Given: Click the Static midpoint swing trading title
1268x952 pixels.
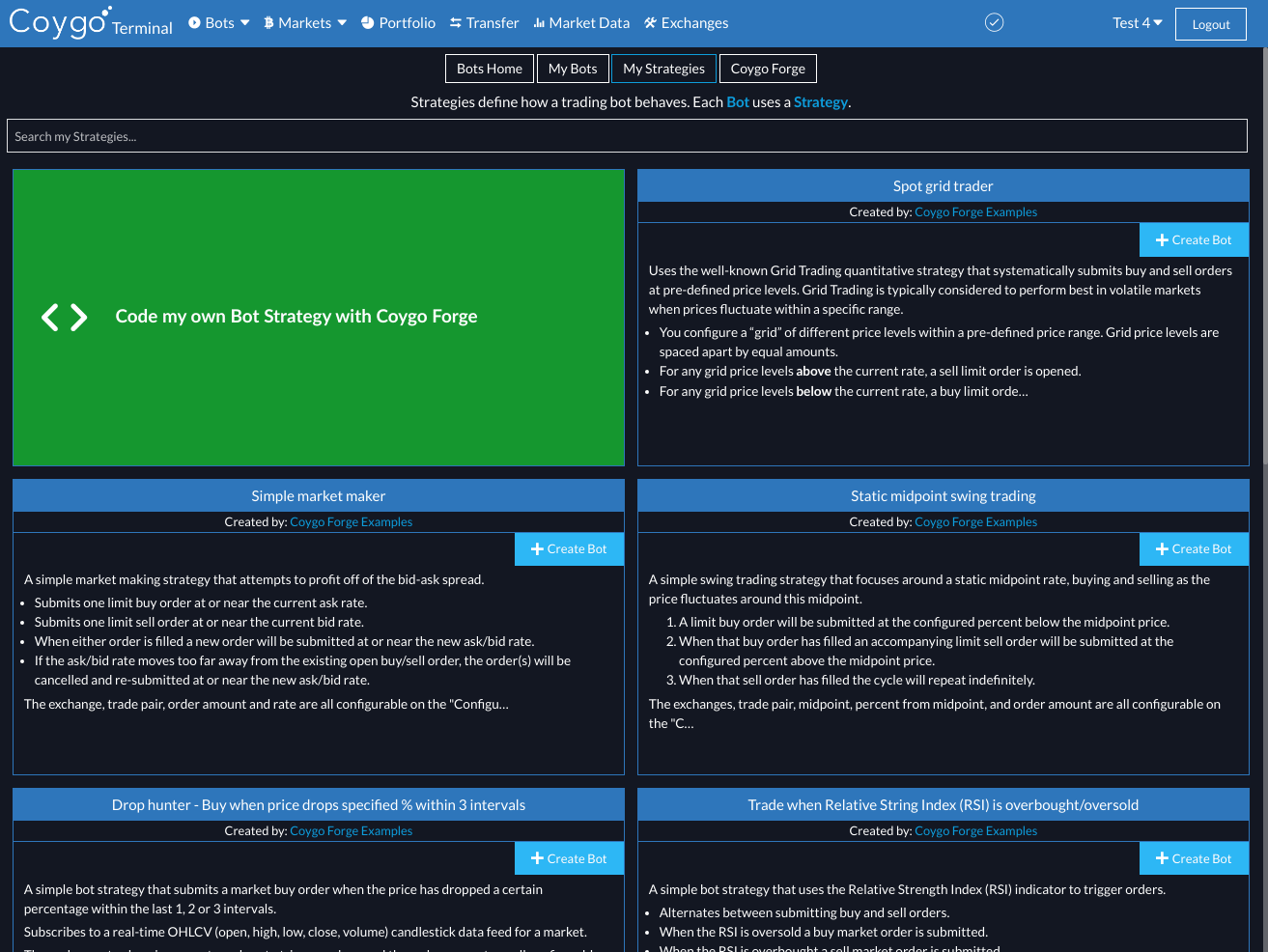Looking at the screenshot, I should point(944,496).
